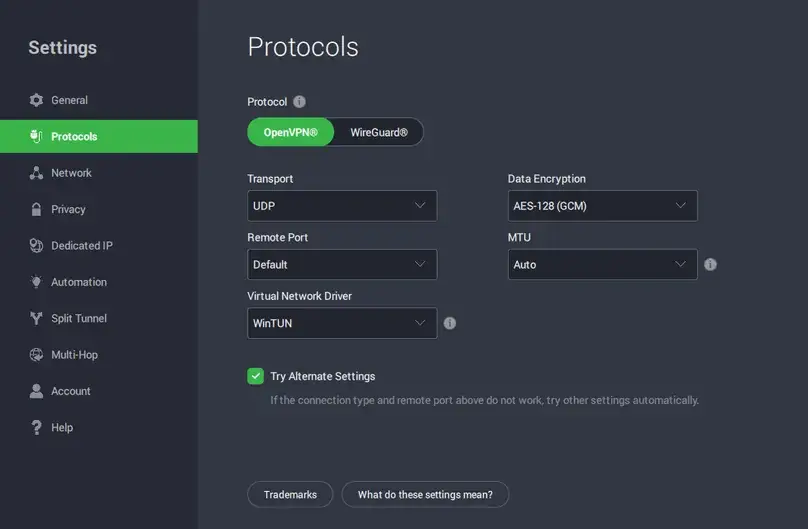Click What do these settings mean button

coord(425,494)
